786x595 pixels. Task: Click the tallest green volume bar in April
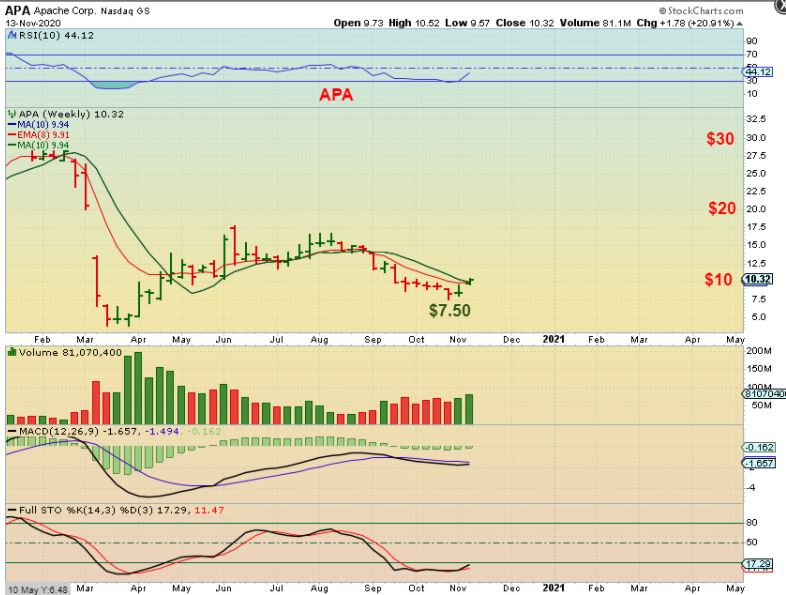click(x=138, y=388)
